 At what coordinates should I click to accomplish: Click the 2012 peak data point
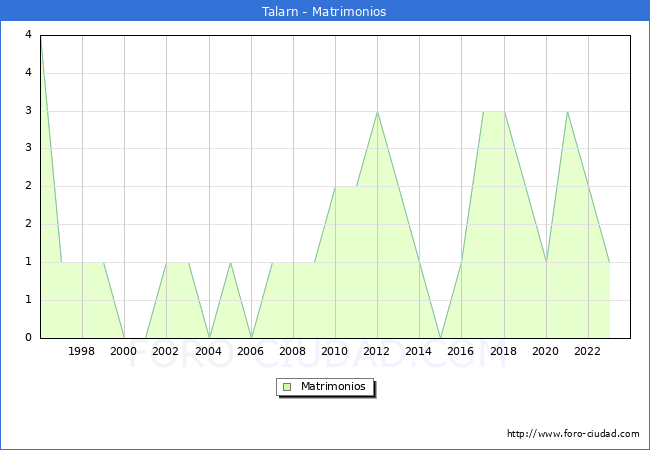pyautogui.click(x=378, y=112)
